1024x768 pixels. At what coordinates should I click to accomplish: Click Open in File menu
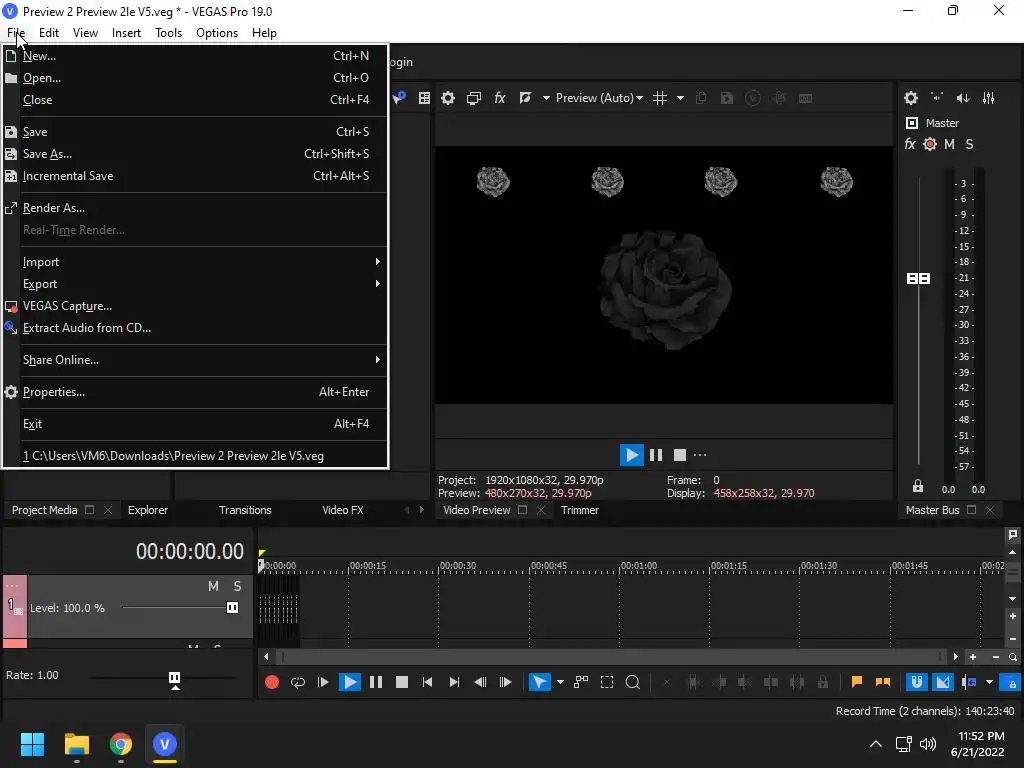pyautogui.click(x=196, y=78)
